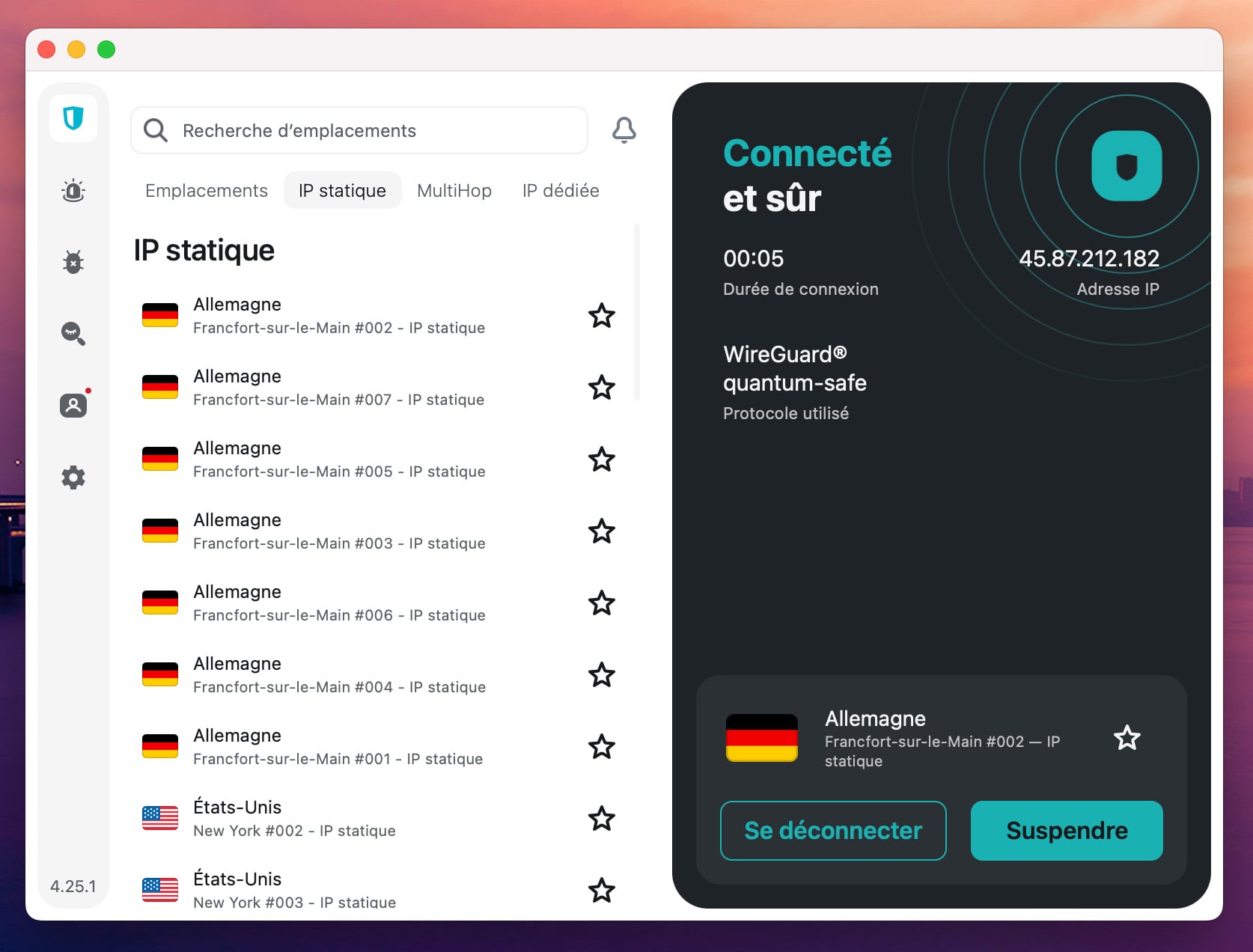This screenshot has width=1253, height=952.
Task: Open the Alert siren section in sidebar
Action: point(73,191)
